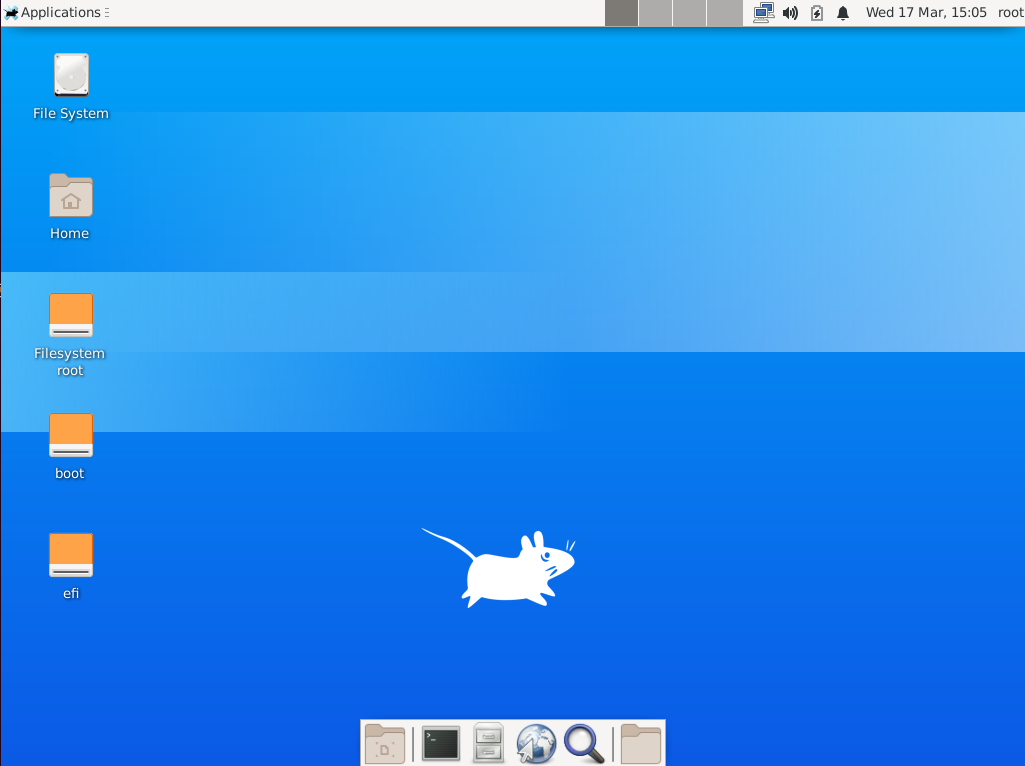Open the directory menu folder in dock

pyautogui.click(x=641, y=744)
